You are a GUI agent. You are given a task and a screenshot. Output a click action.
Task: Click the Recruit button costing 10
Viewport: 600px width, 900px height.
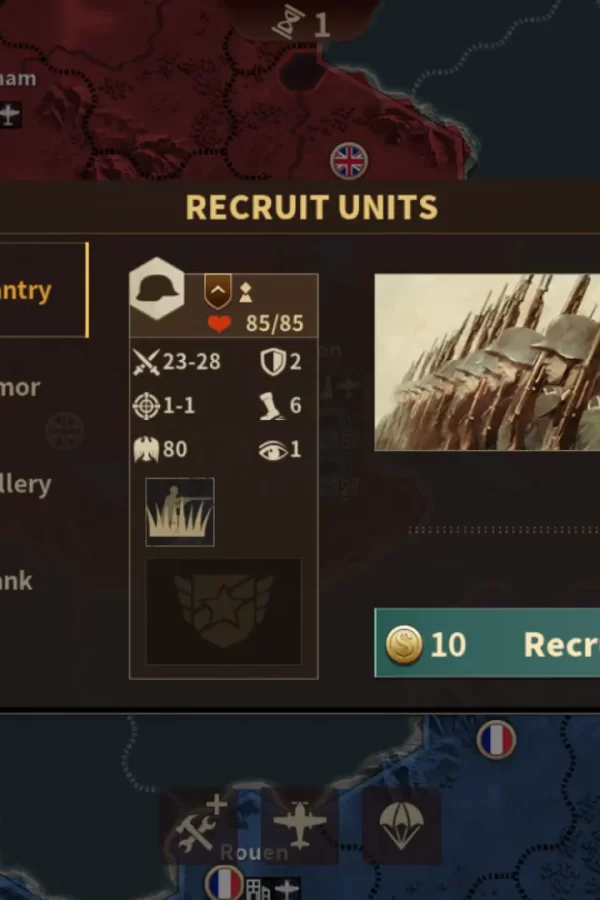pyautogui.click(x=487, y=643)
